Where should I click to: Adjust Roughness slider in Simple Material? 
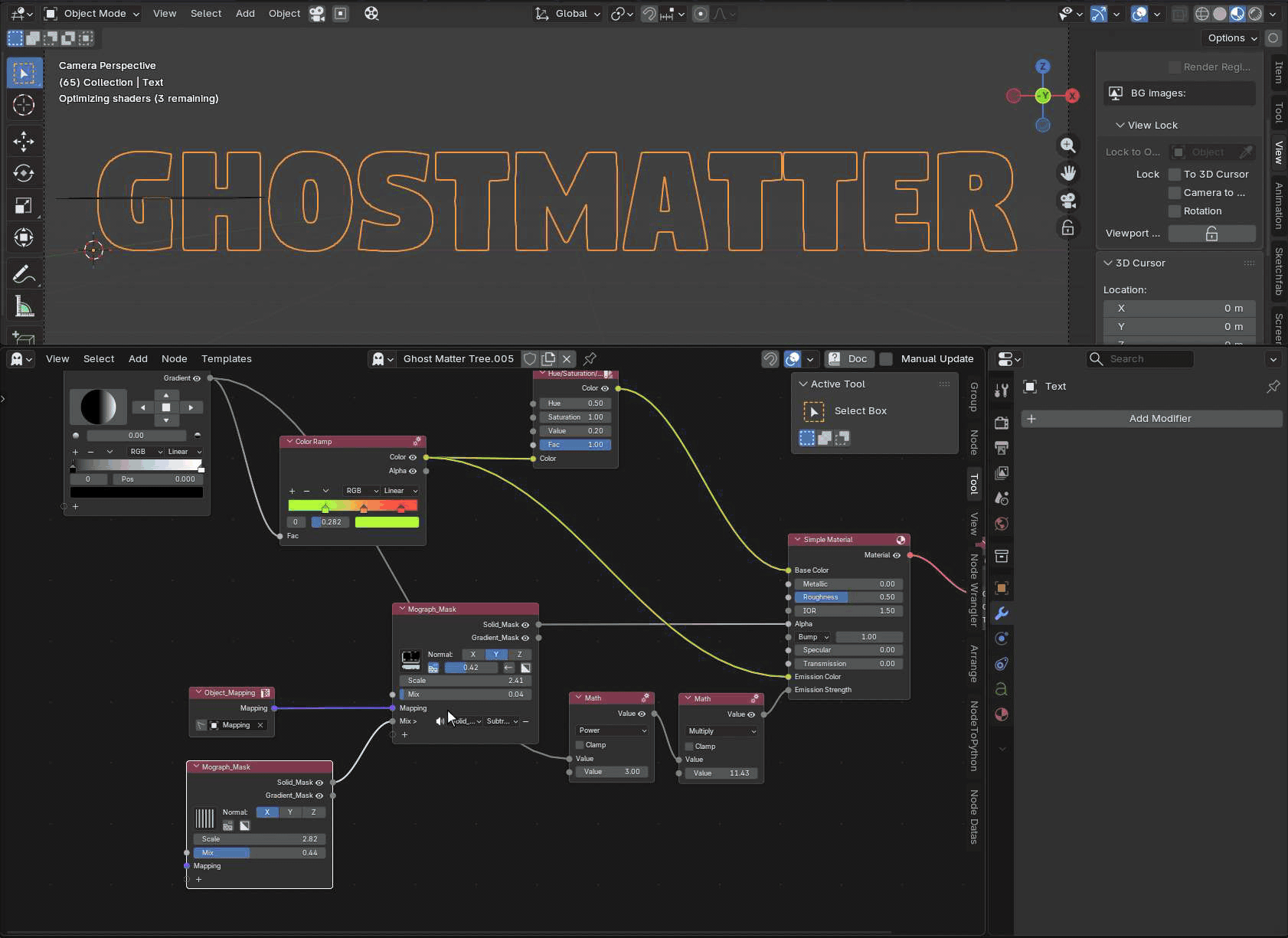tap(847, 597)
